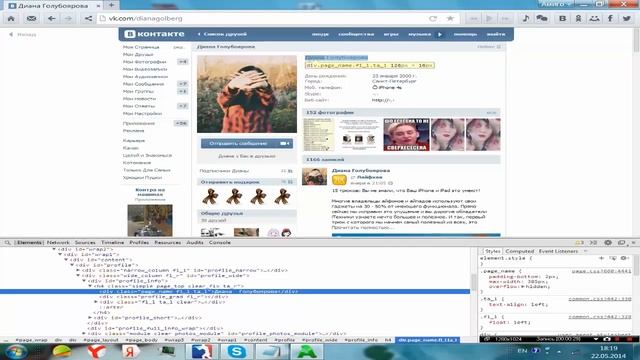Viewport: 640px width, 360px height.
Task: Open DevTools settings gear icon
Action: point(608,242)
